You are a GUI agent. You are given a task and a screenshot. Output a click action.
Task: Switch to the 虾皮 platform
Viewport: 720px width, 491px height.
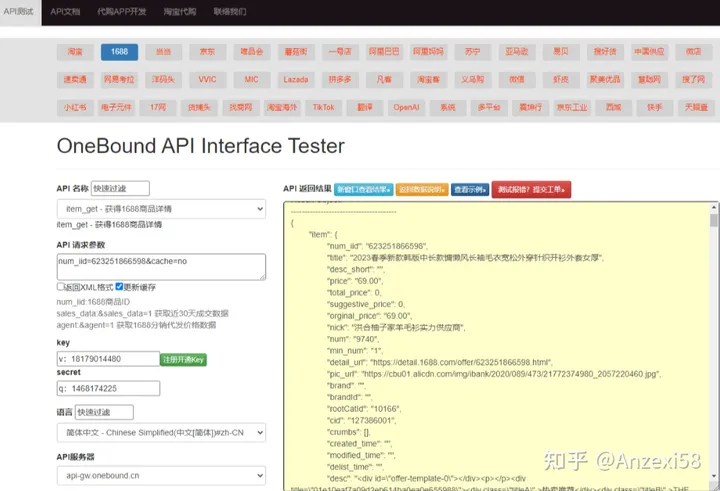pyautogui.click(x=561, y=79)
